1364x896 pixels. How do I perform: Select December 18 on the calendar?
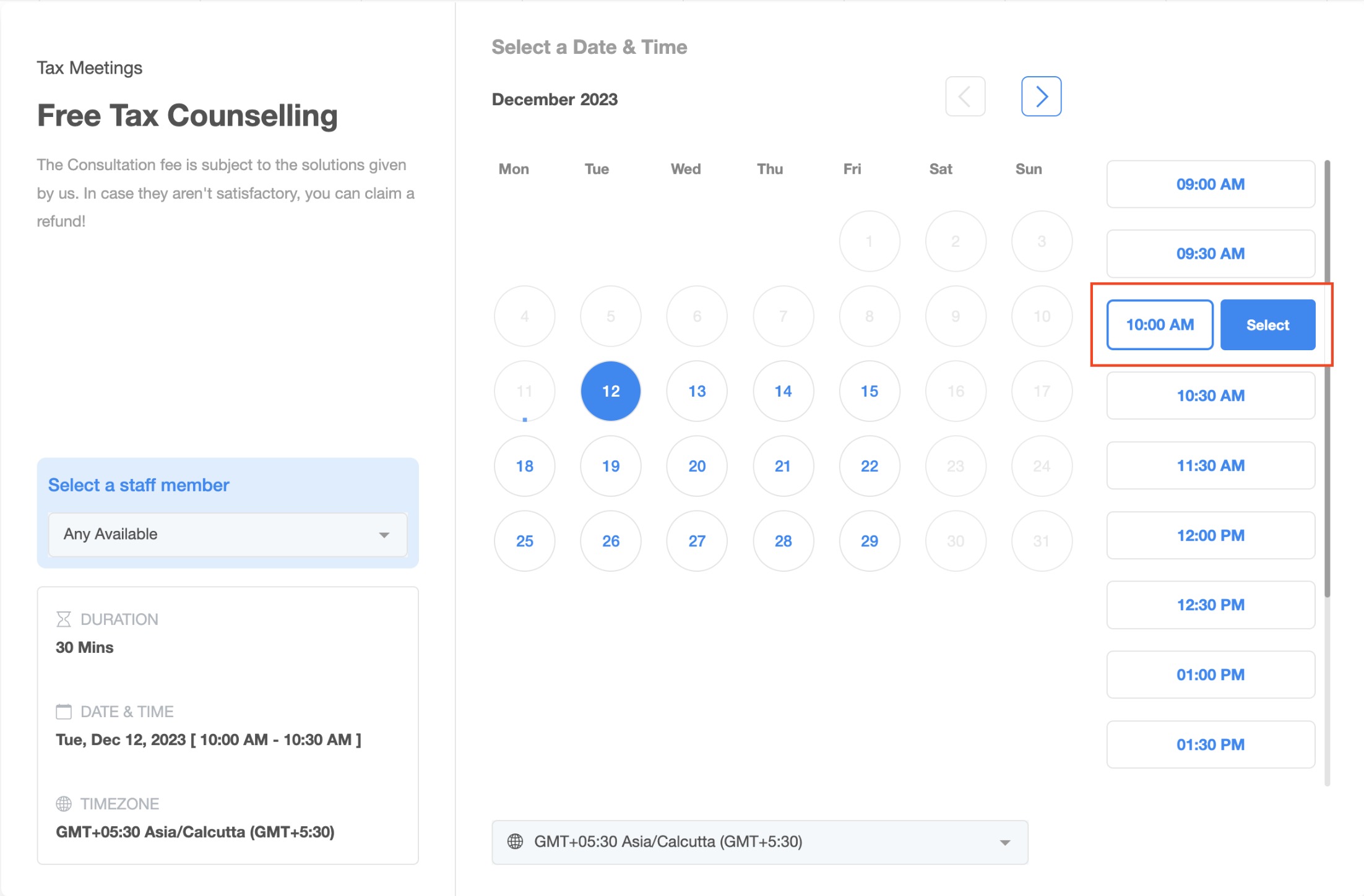coord(524,466)
